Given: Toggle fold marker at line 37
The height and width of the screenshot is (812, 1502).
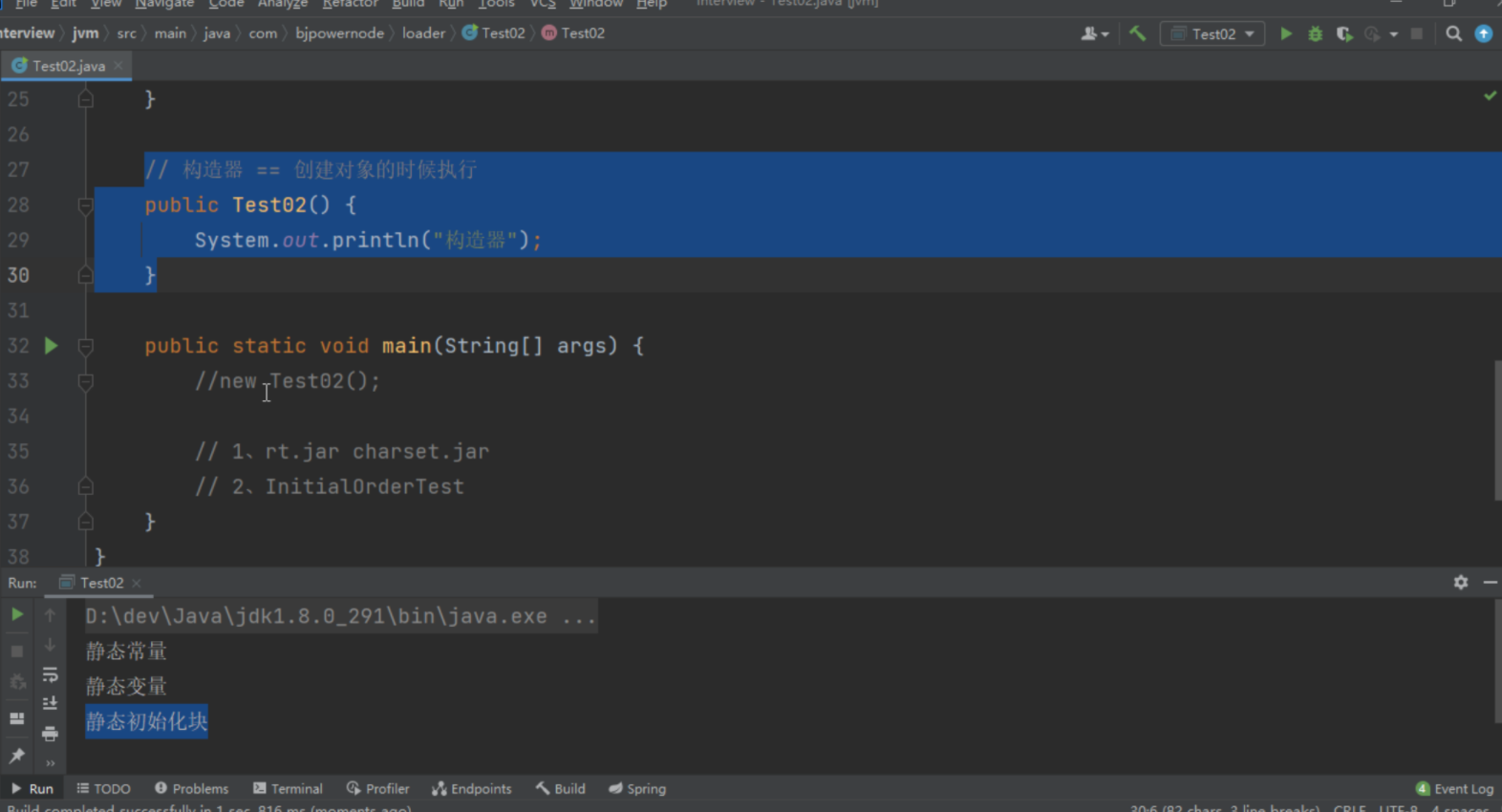Looking at the screenshot, I should 85,522.
